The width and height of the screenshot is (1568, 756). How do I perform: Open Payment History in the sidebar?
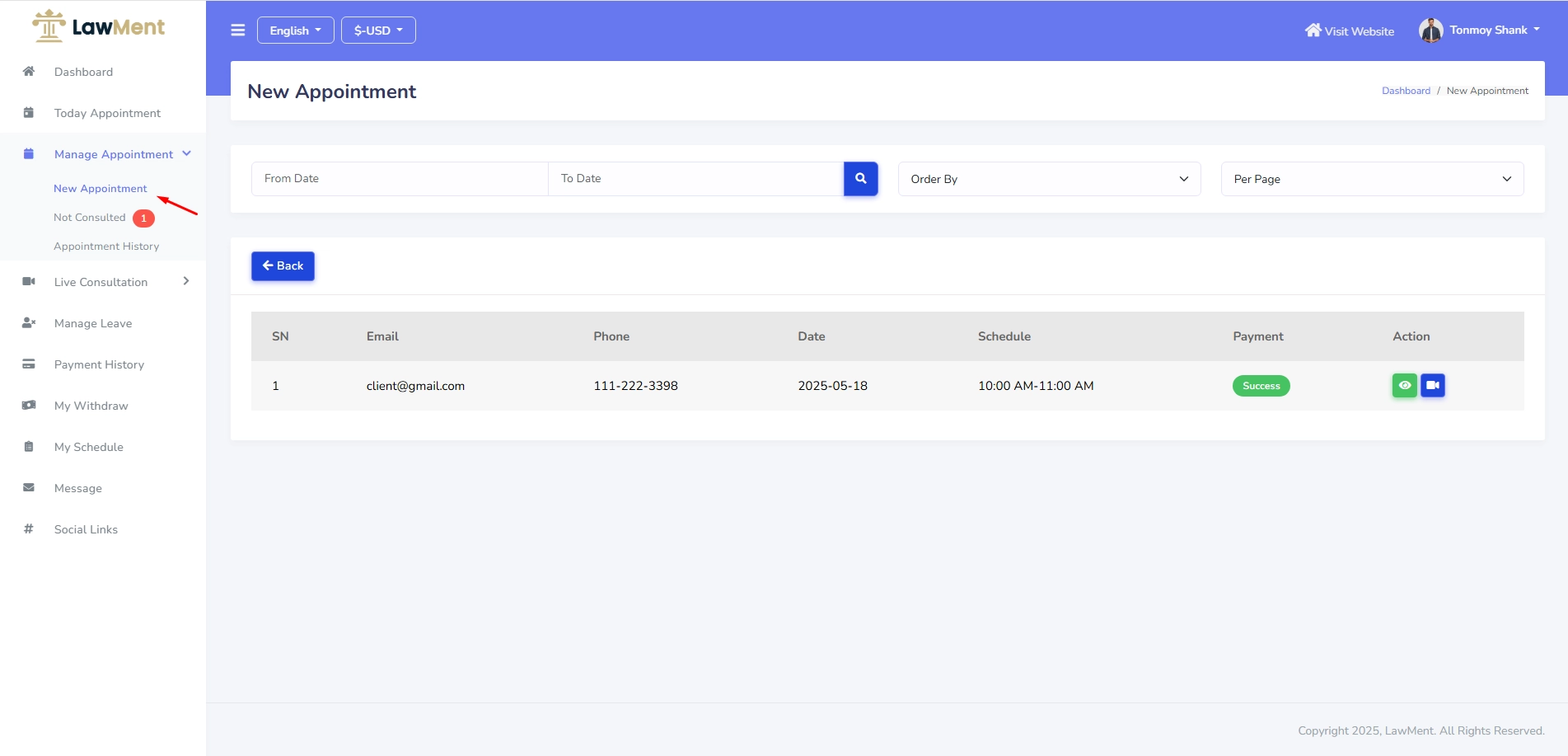pyautogui.click(x=99, y=364)
